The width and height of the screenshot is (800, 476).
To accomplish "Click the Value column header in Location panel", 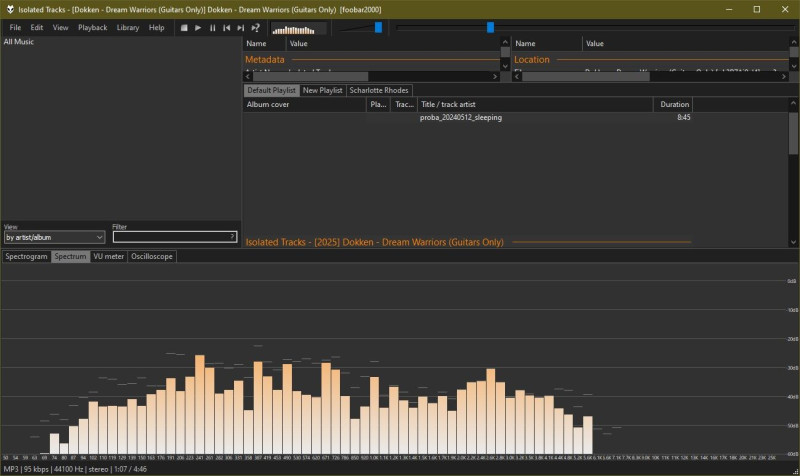I will click(685, 44).
